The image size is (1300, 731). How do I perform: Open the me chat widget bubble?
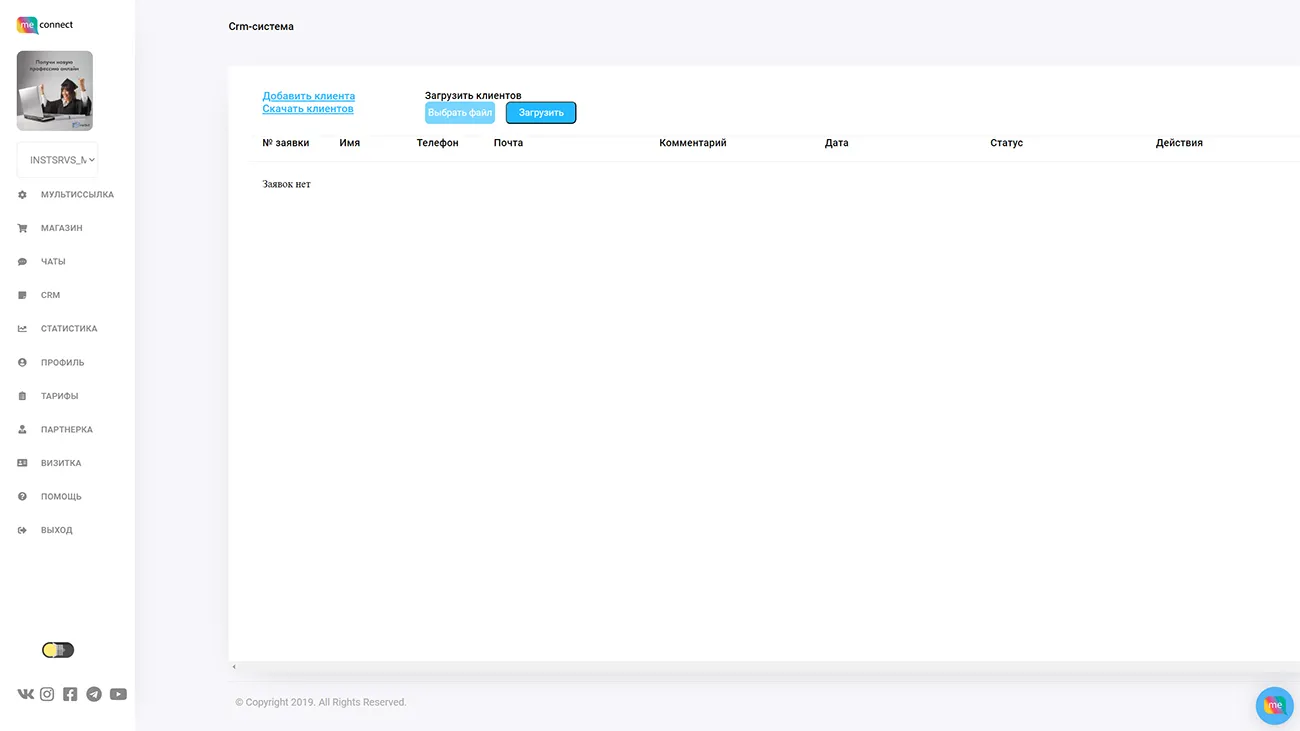[1274, 705]
